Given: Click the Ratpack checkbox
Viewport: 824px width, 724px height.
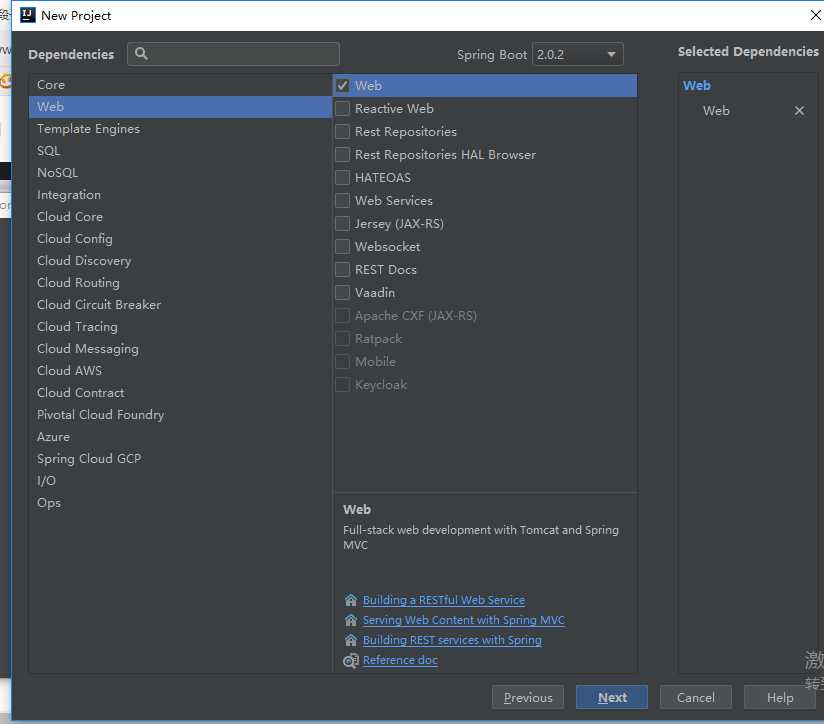Looking at the screenshot, I should coord(342,339).
